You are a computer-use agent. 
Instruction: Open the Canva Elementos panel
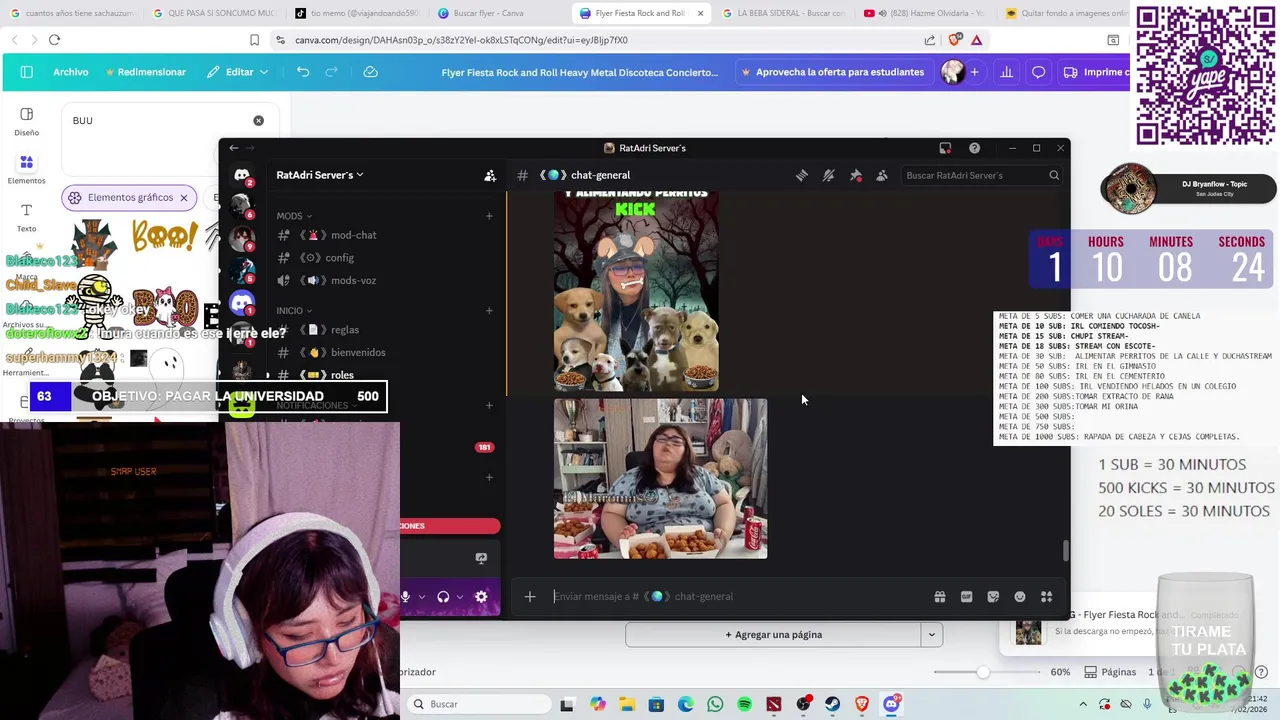(26, 169)
